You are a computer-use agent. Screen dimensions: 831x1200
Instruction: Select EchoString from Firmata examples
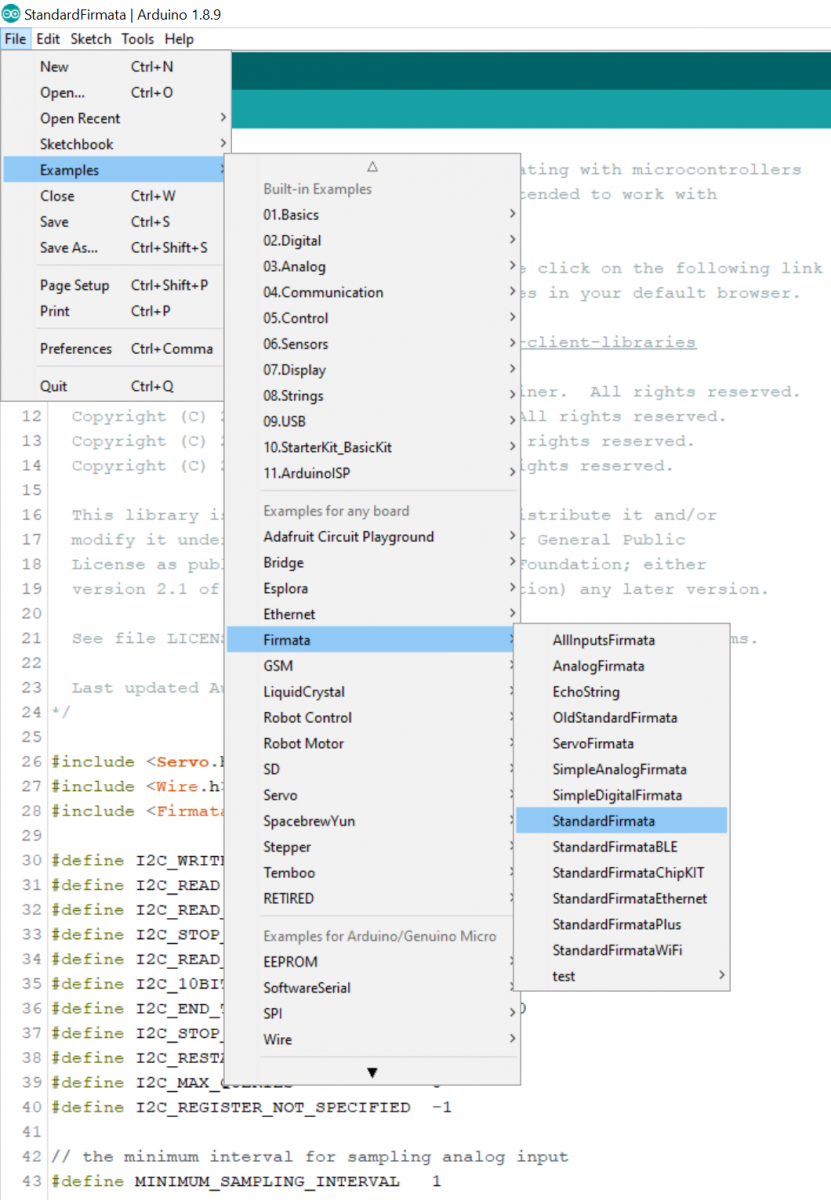(x=586, y=692)
